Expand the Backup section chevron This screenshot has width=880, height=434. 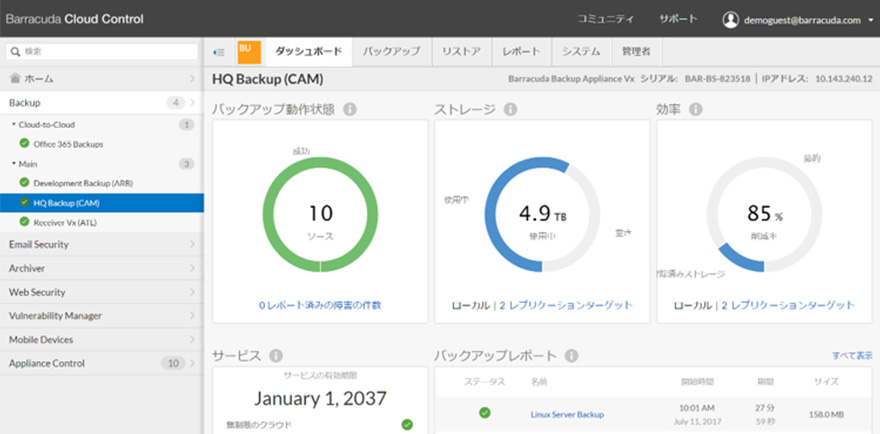click(192, 103)
